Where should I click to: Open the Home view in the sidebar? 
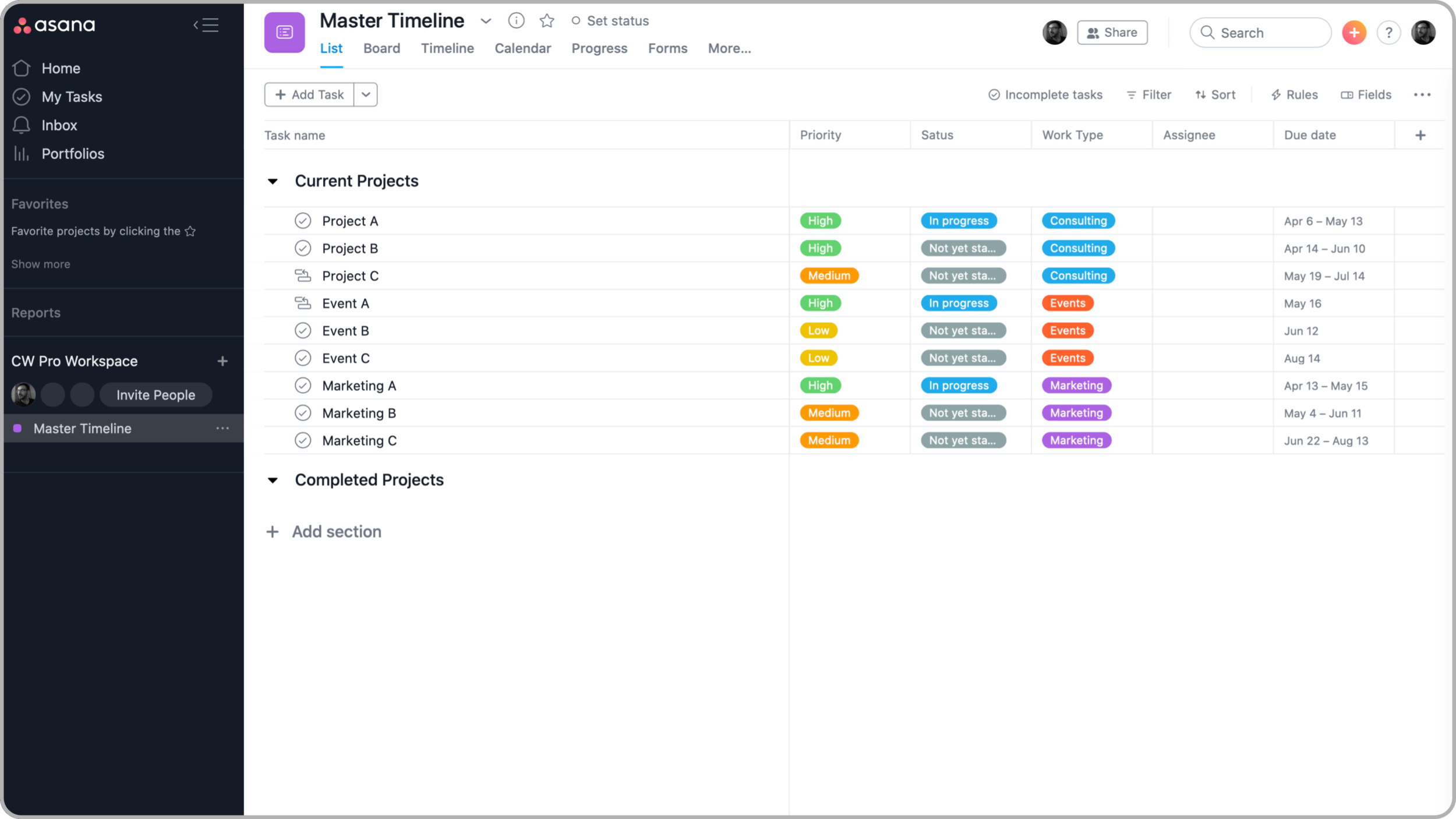tap(61, 68)
